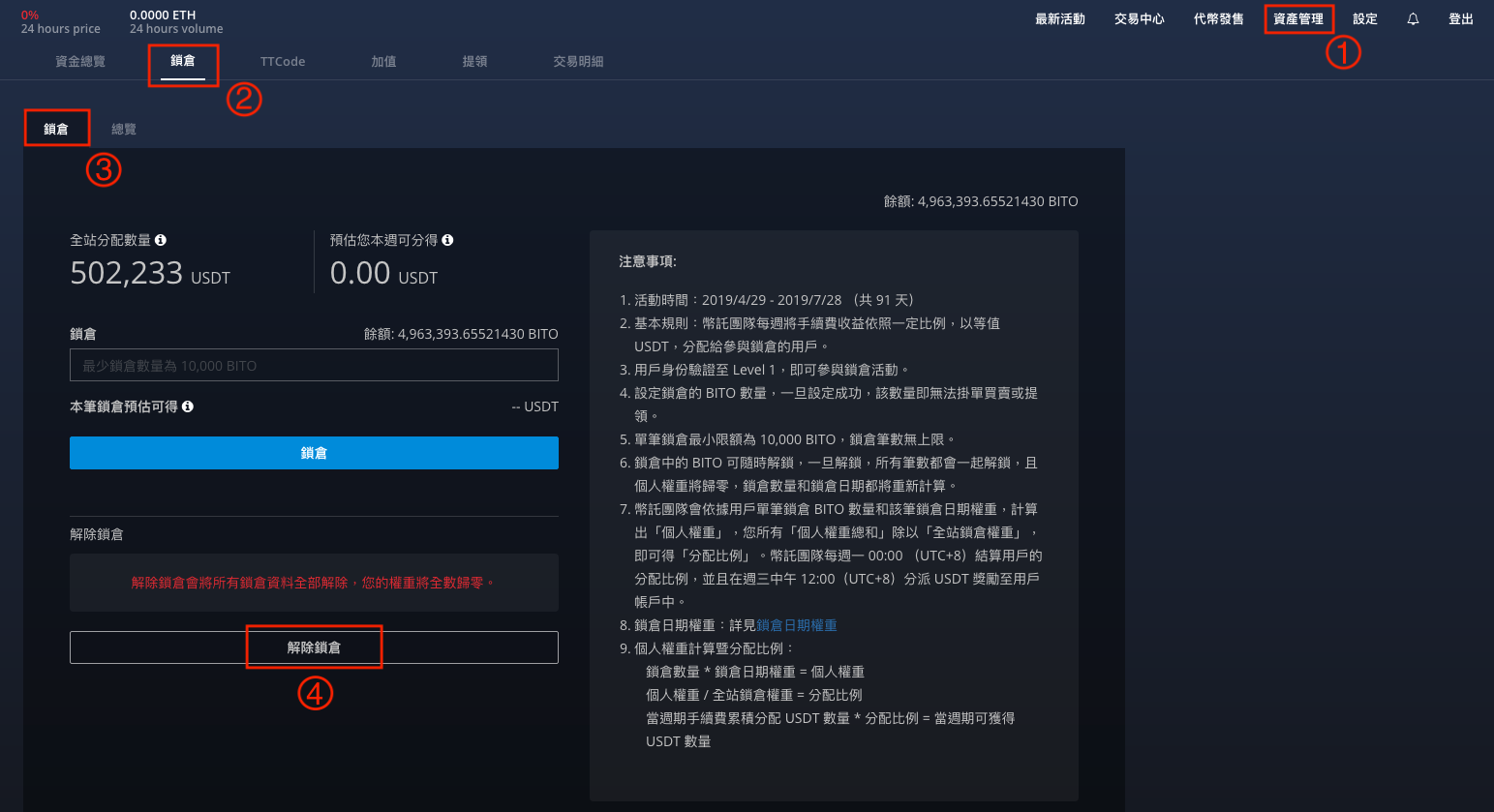This screenshot has width=1494, height=812.
Task: Focus the 最少鎖倉數量 input field
Action: [314, 365]
